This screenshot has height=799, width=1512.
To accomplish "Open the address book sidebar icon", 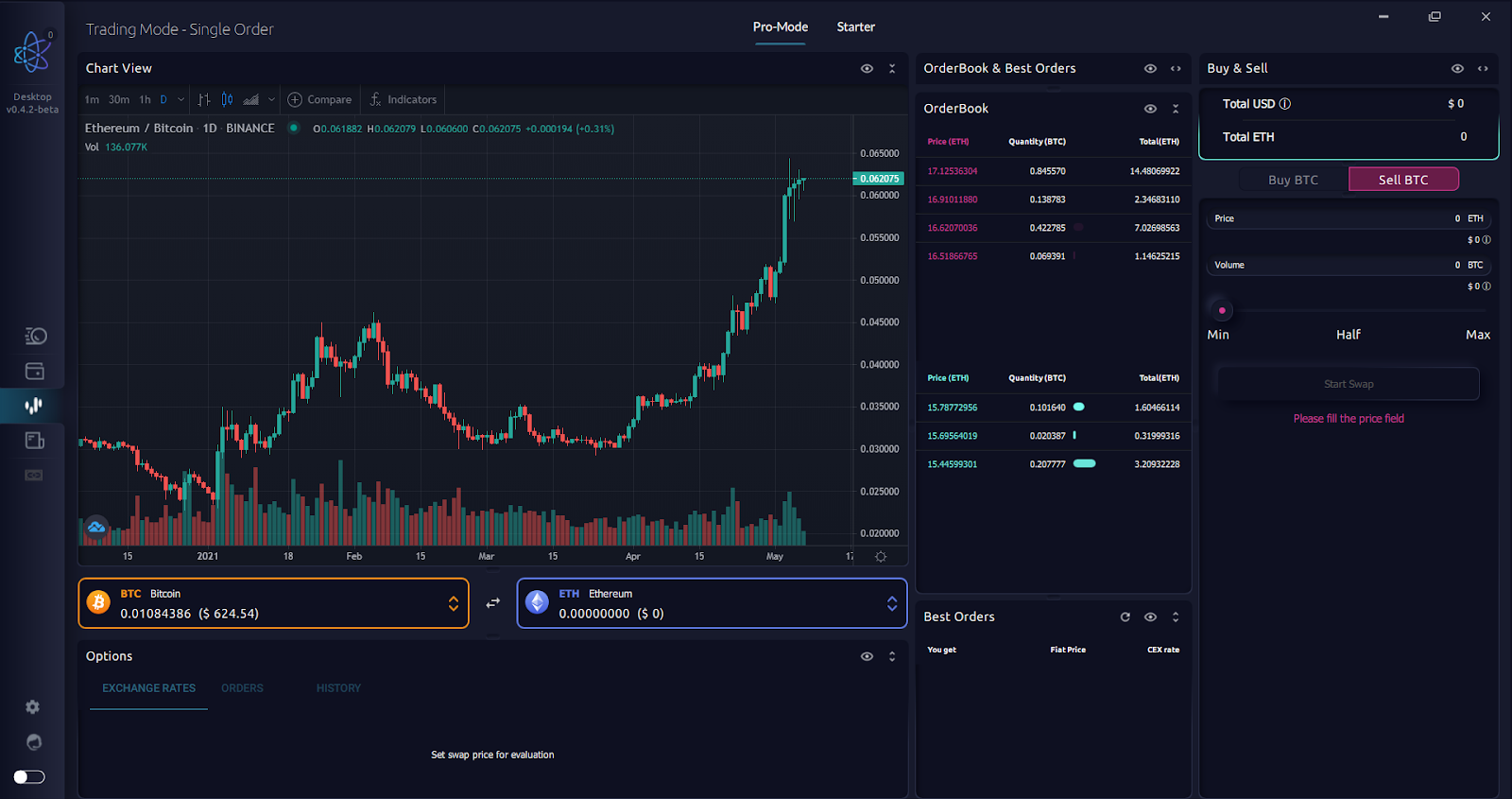I will click(34, 441).
